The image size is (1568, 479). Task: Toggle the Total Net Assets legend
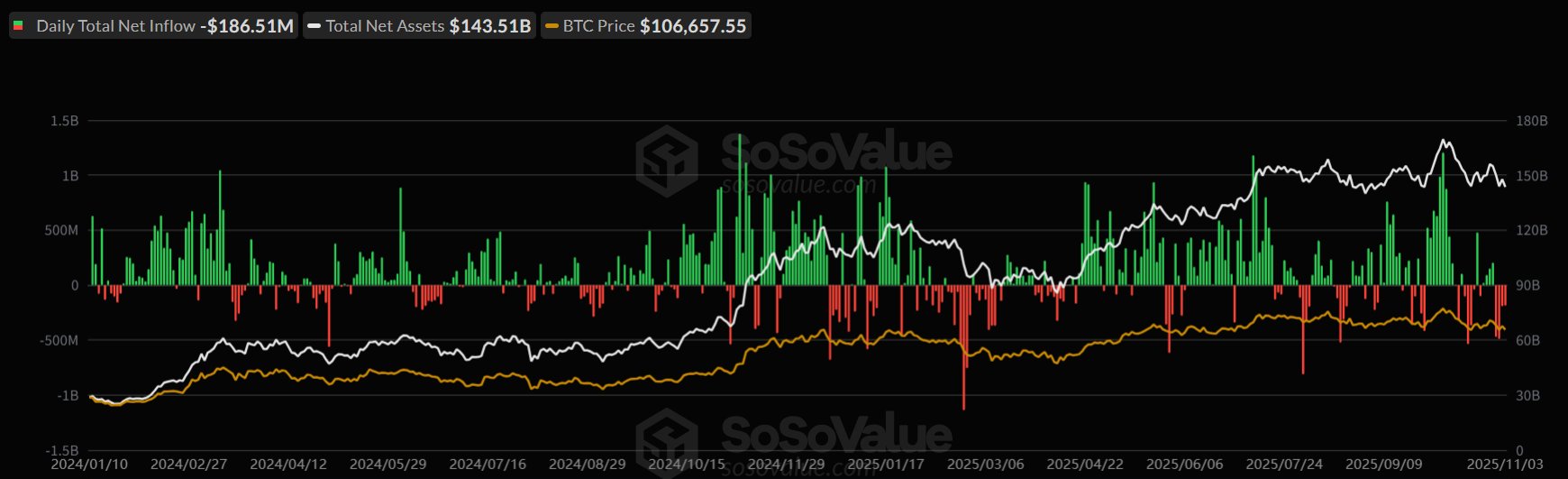point(419,26)
